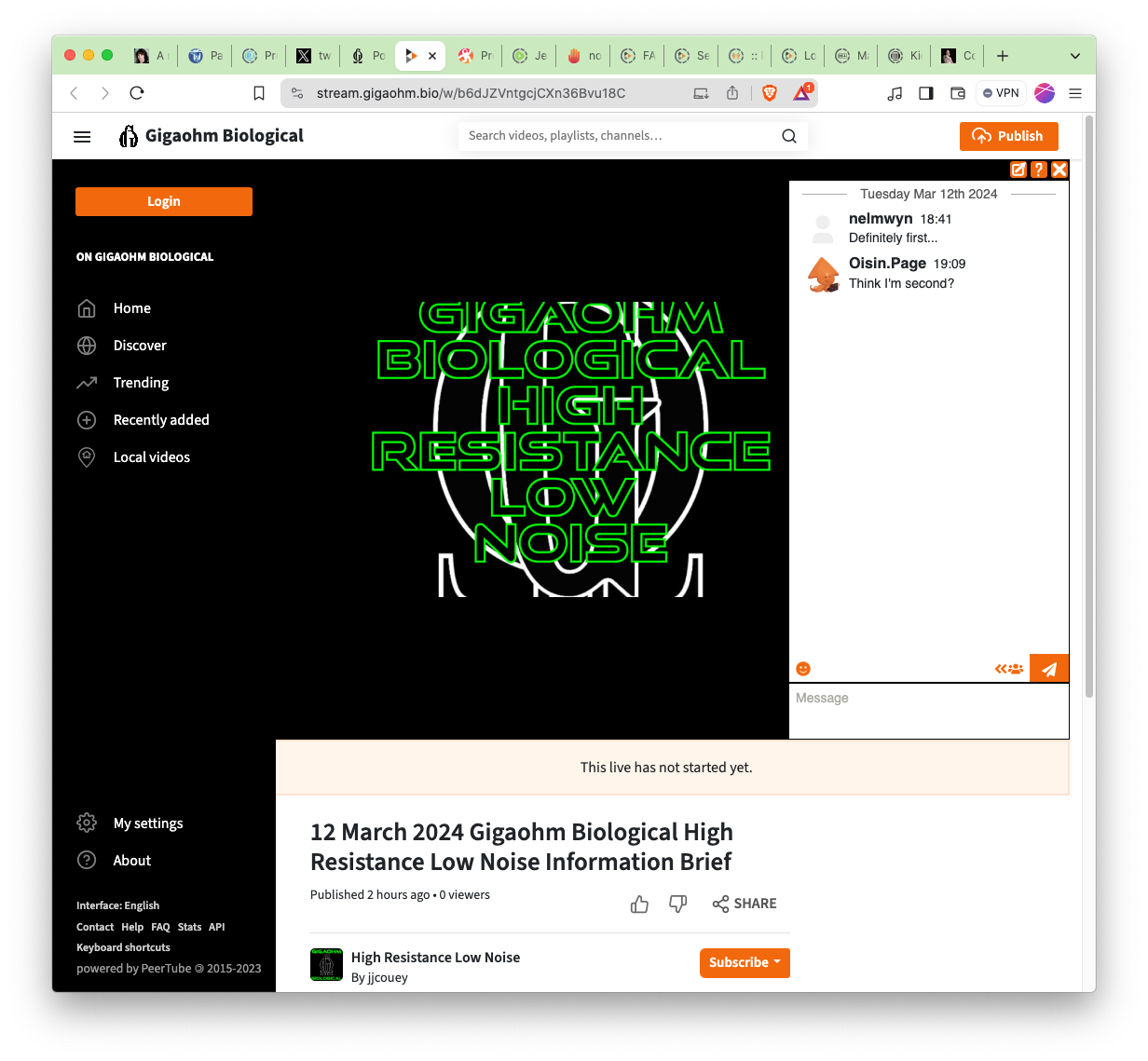The width and height of the screenshot is (1148, 1061).
Task: Send the chat message
Action: coord(1049,669)
